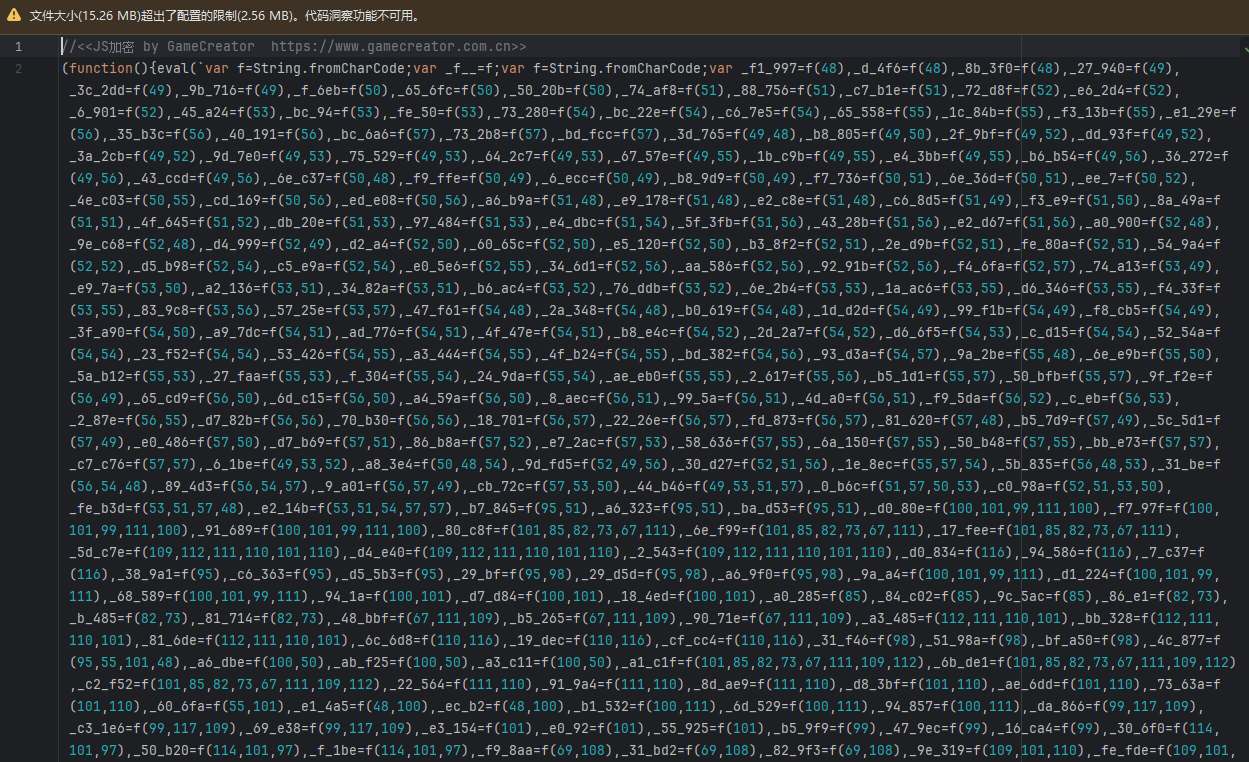Click the editor's vertical scrollbar track
This screenshot has width=1249, height=762.
tap(1243, 400)
